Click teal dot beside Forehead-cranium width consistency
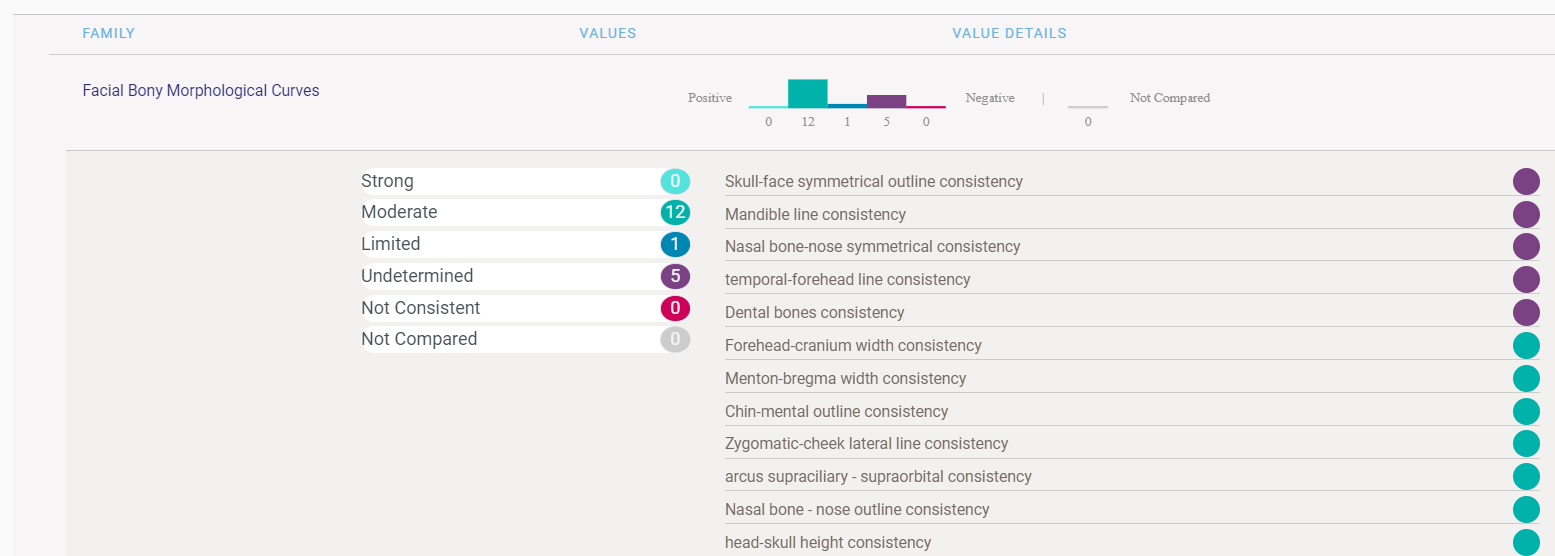The height and width of the screenshot is (556, 1555). (1525, 345)
